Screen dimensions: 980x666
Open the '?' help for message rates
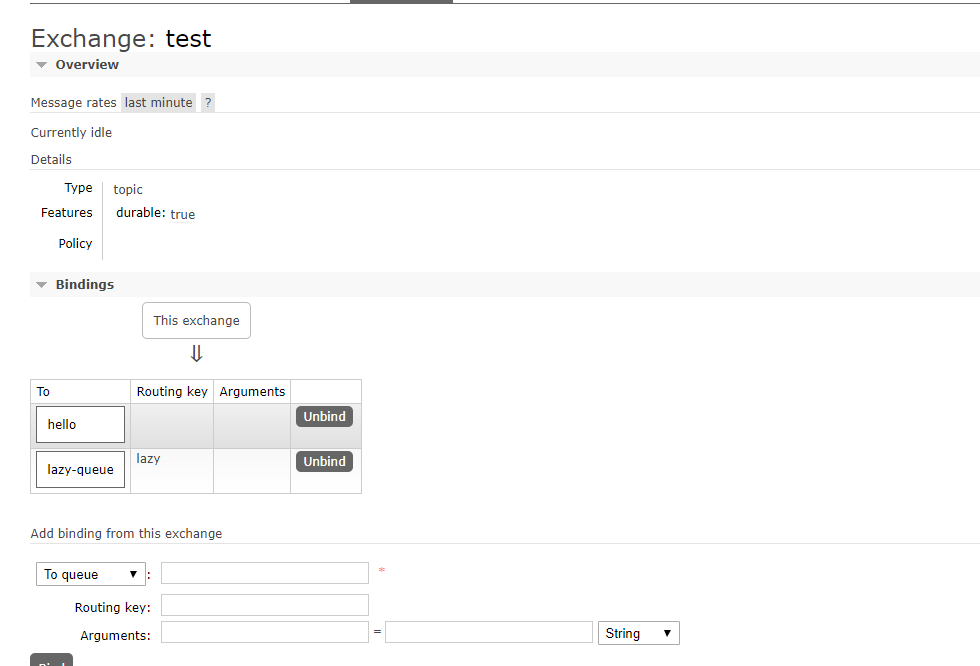(208, 102)
